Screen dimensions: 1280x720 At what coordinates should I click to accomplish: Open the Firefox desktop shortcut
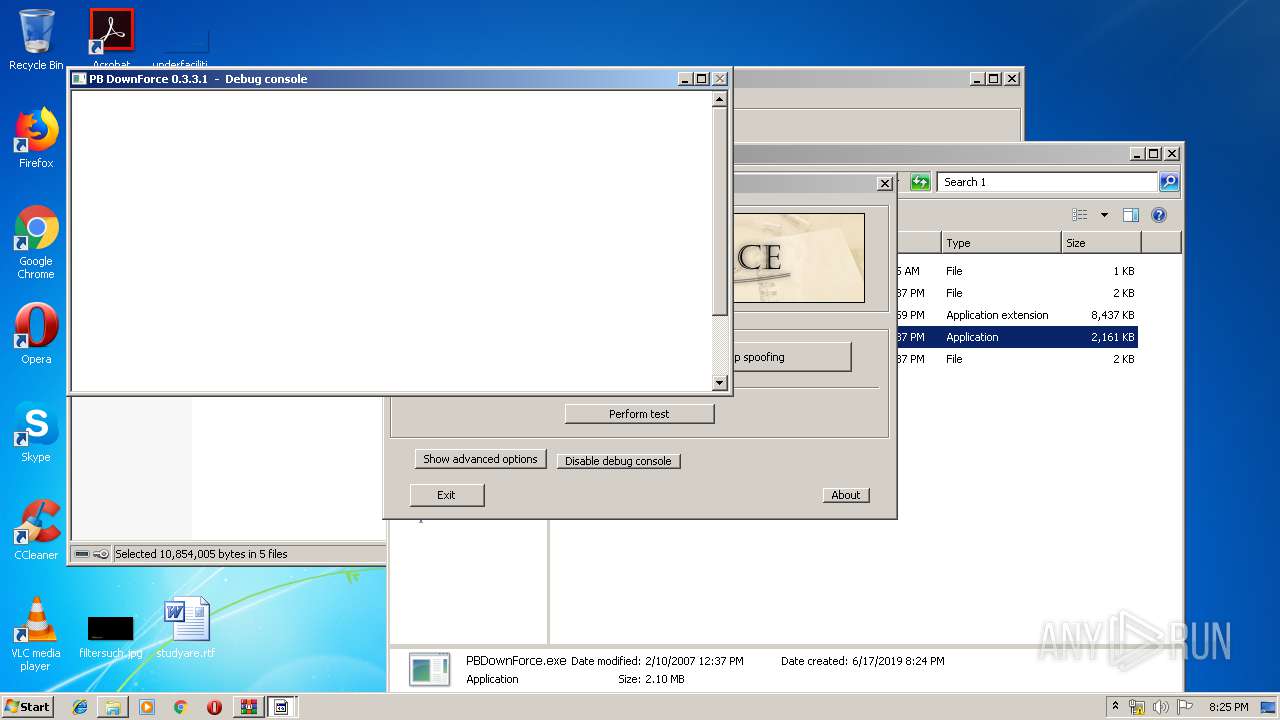pos(36,138)
